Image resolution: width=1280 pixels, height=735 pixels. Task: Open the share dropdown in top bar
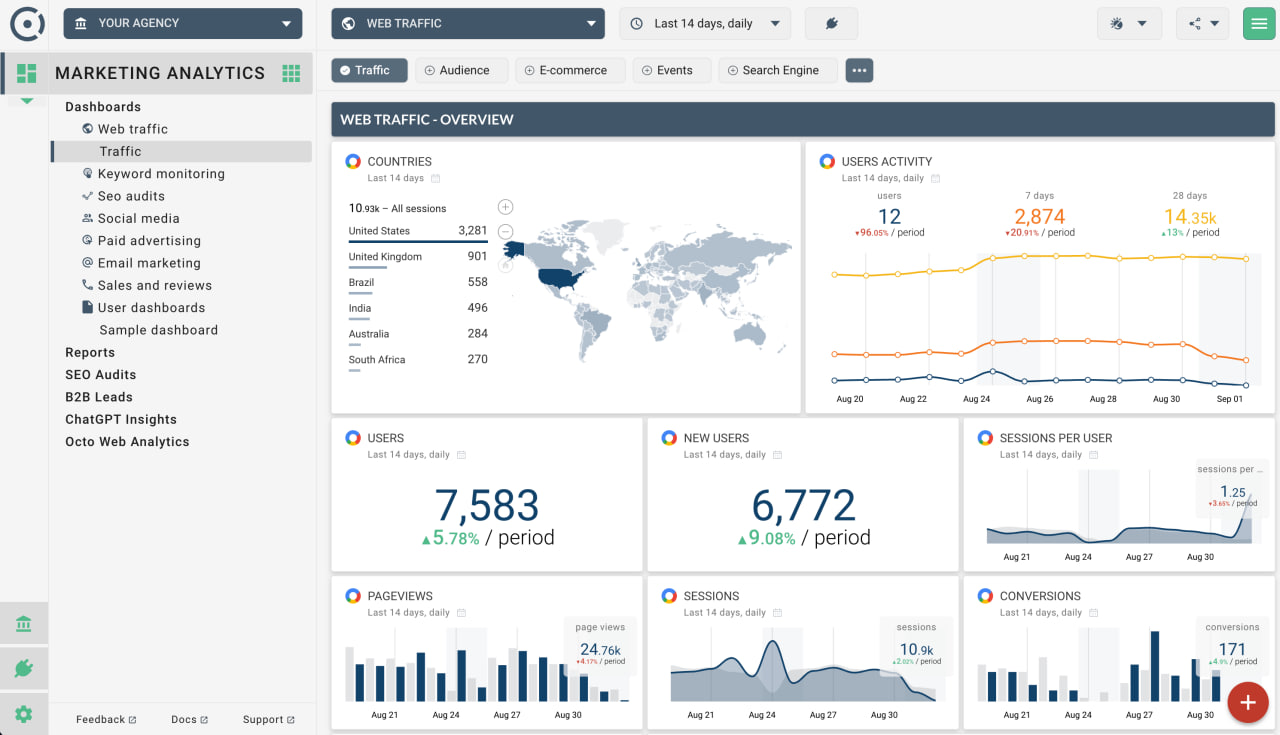click(1203, 24)
